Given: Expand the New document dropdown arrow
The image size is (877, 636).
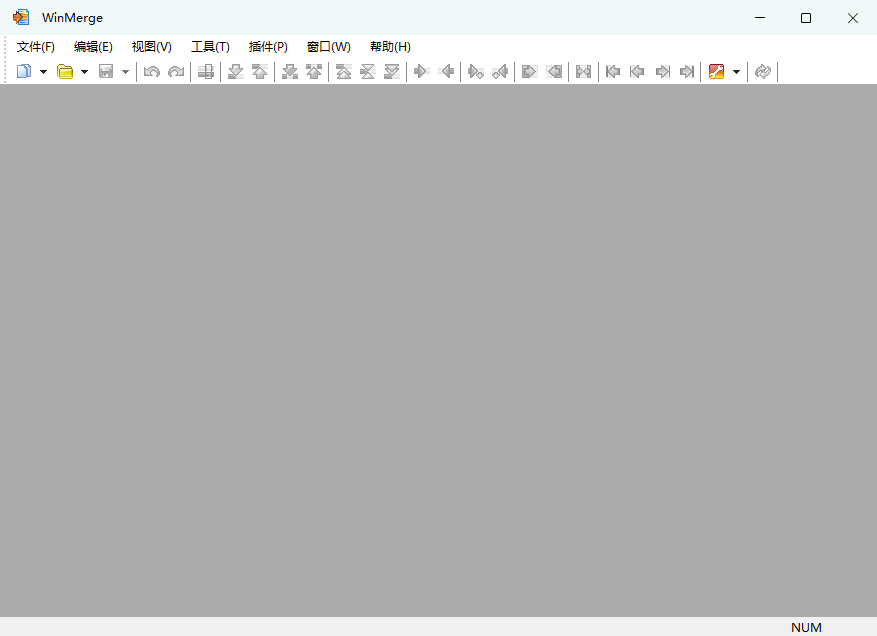Looking at the screenshot, I should point(43,71).
